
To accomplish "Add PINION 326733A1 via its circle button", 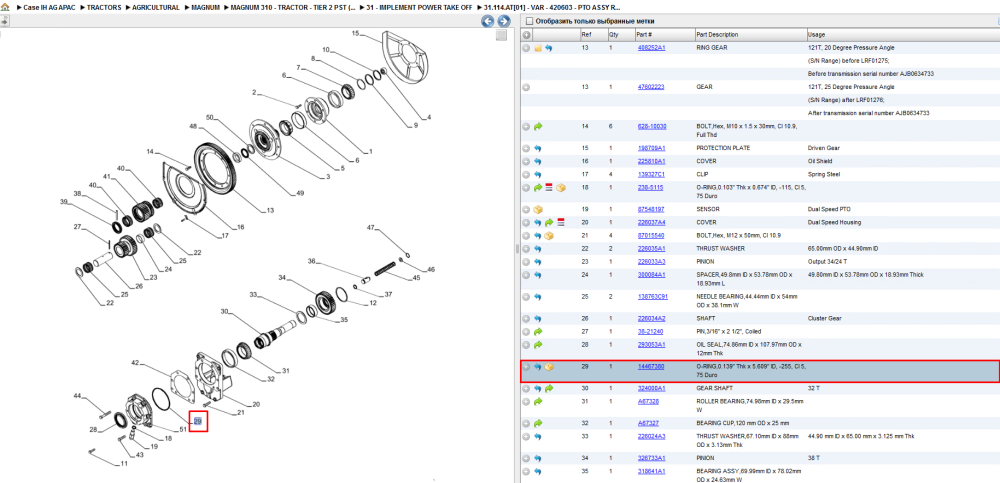I will tap(526, 458).
